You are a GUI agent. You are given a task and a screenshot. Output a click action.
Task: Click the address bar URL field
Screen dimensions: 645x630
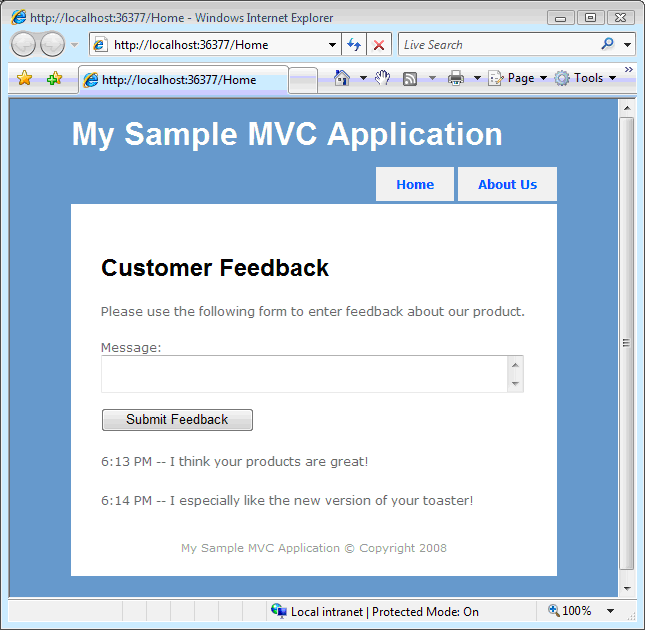point(216,44)
